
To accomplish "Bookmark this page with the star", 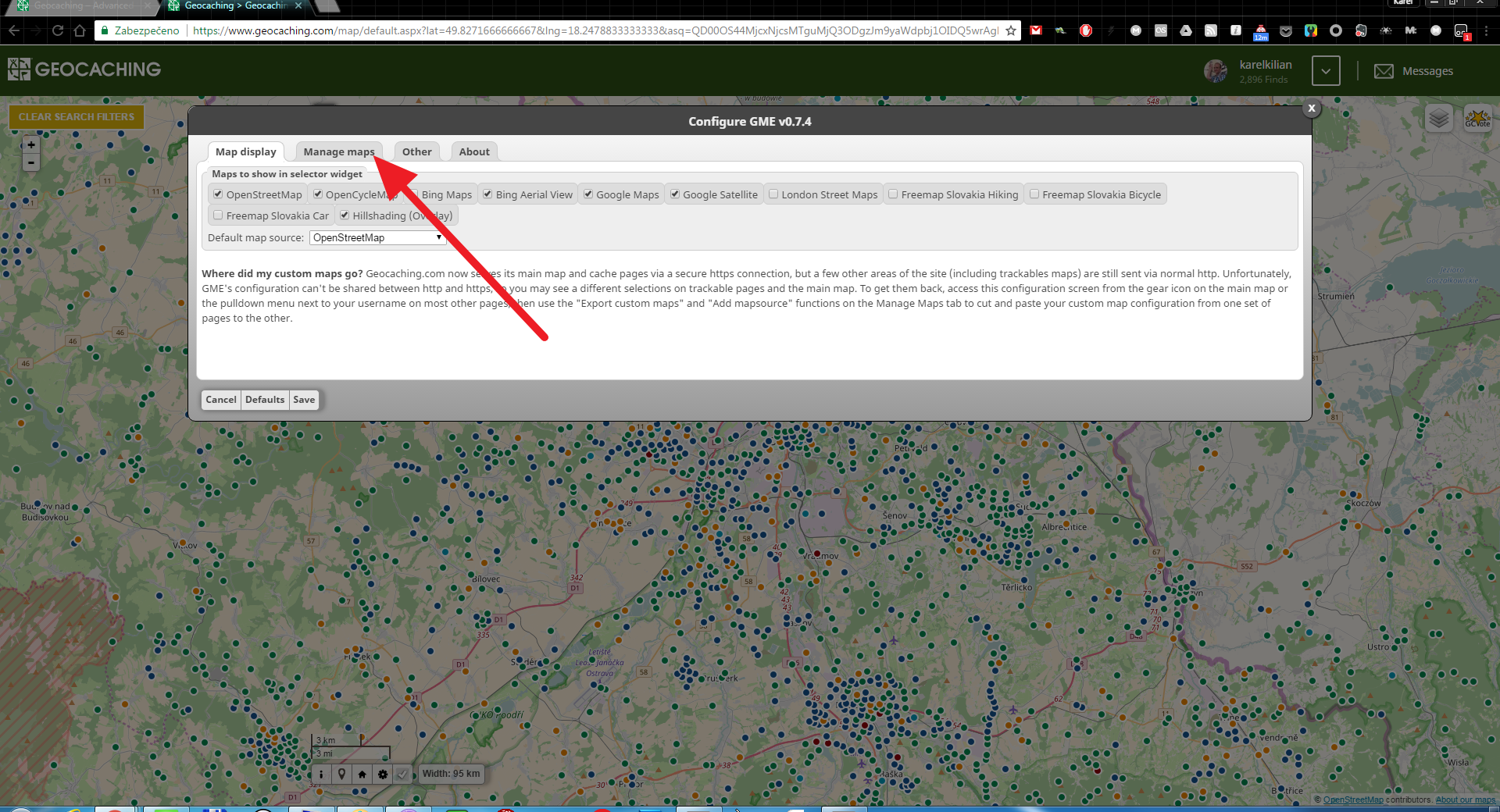I will tap(1011, 30).
